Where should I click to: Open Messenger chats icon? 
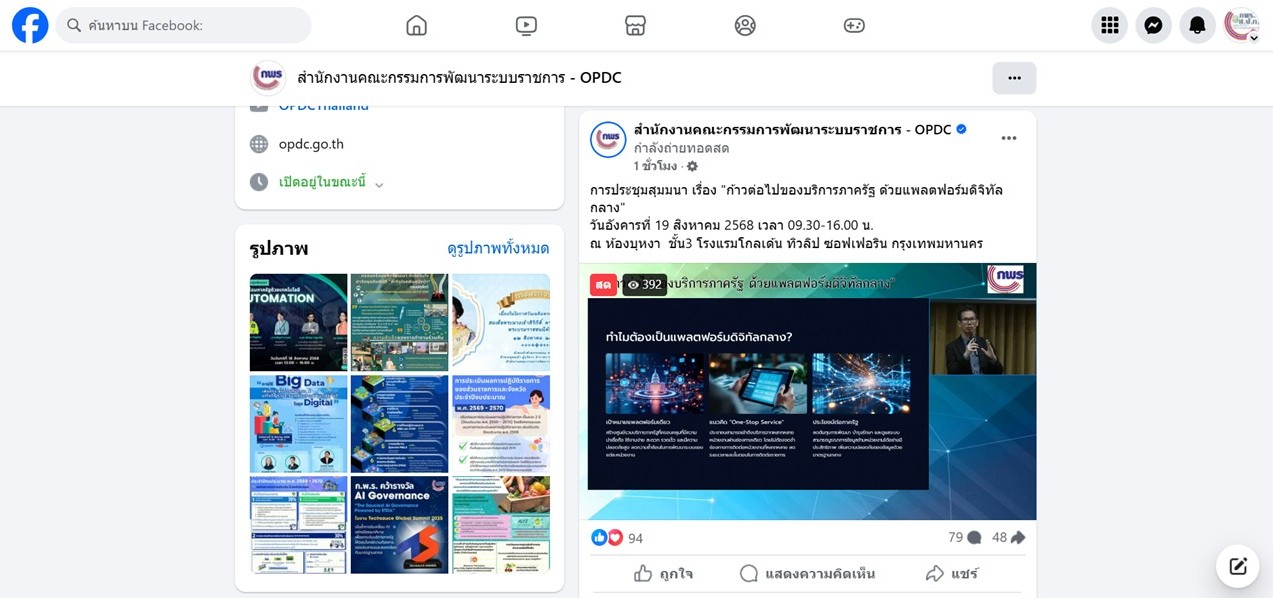[1153, 25]
